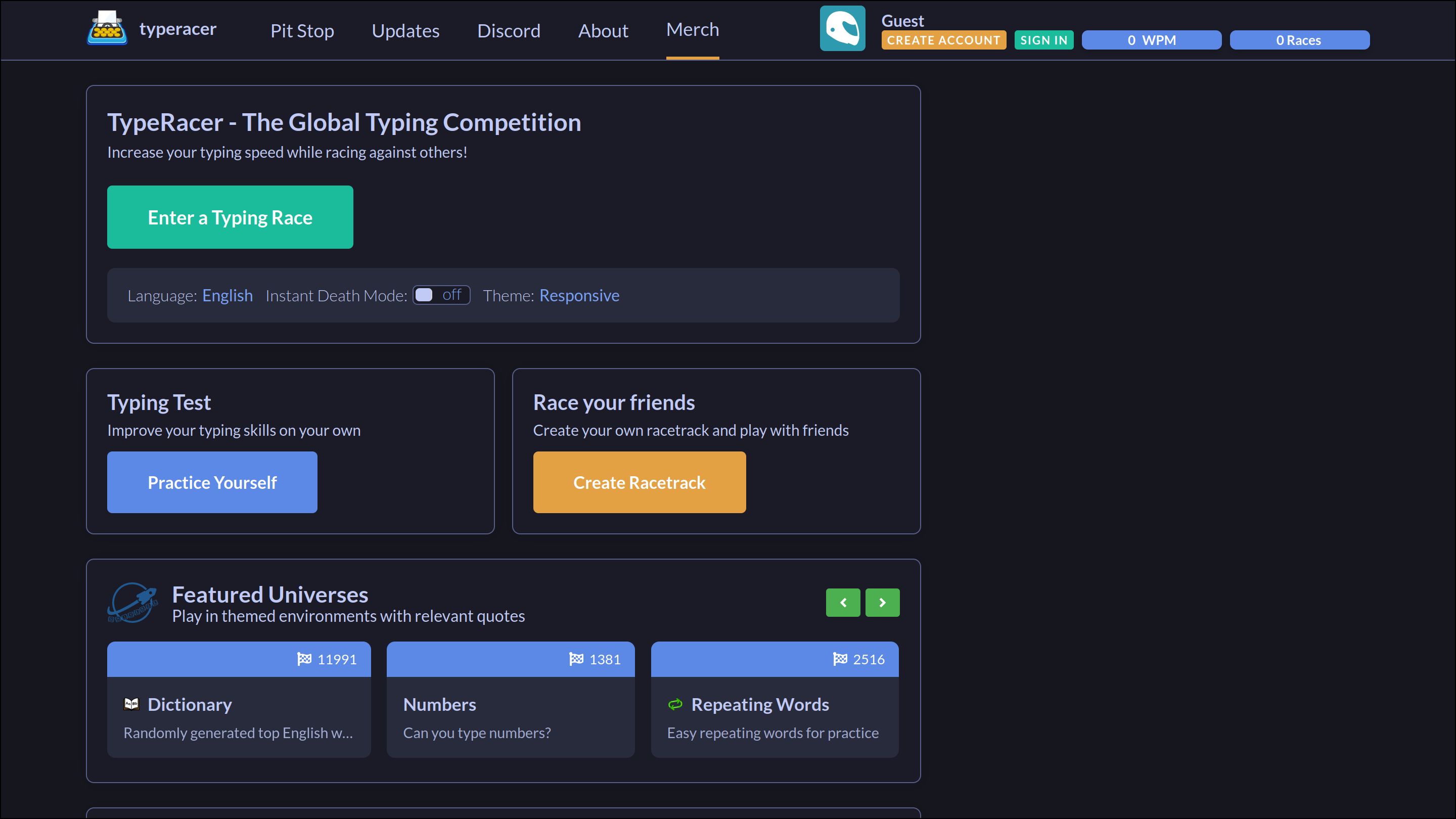Click the Numbers universe flag icon
This screenshot has height=819, width=1456.
(575, 658)
